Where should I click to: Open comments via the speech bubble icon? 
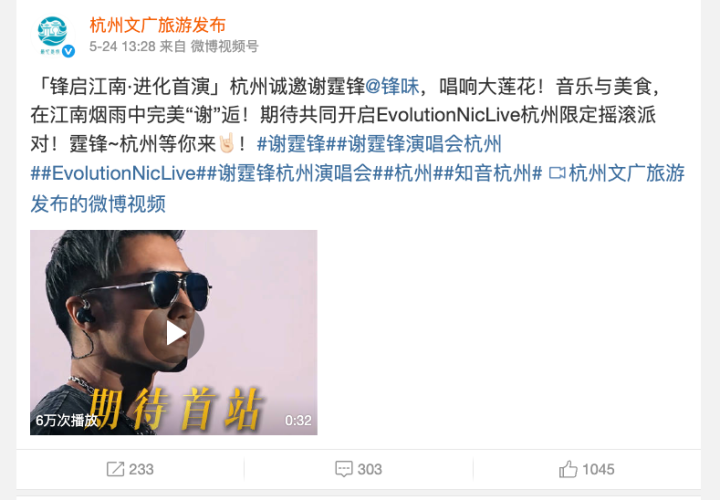click(x=344, y=469)
